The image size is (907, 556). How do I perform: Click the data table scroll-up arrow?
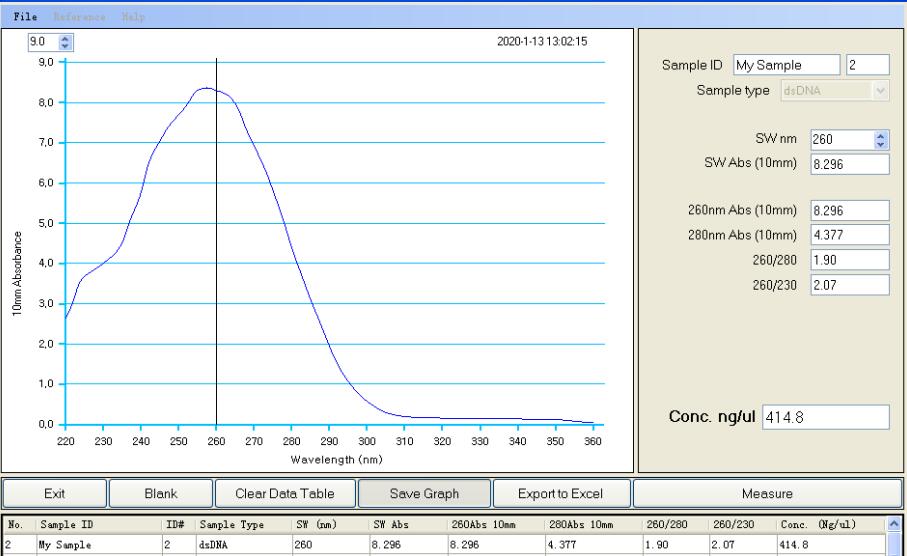point(894,524)
